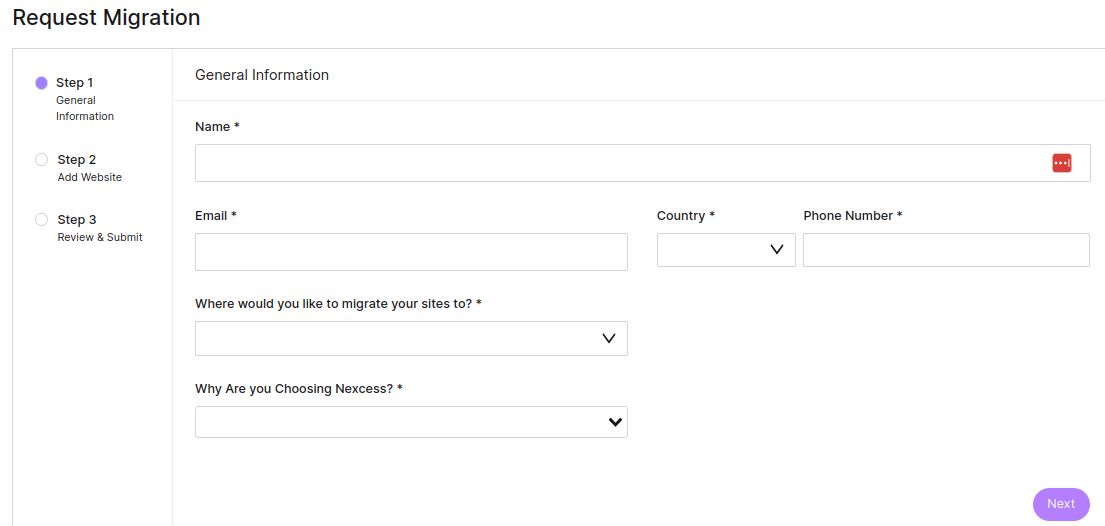
Task: Jump to Step 3 Review & Submit
Action: click(x=99, y=228)
